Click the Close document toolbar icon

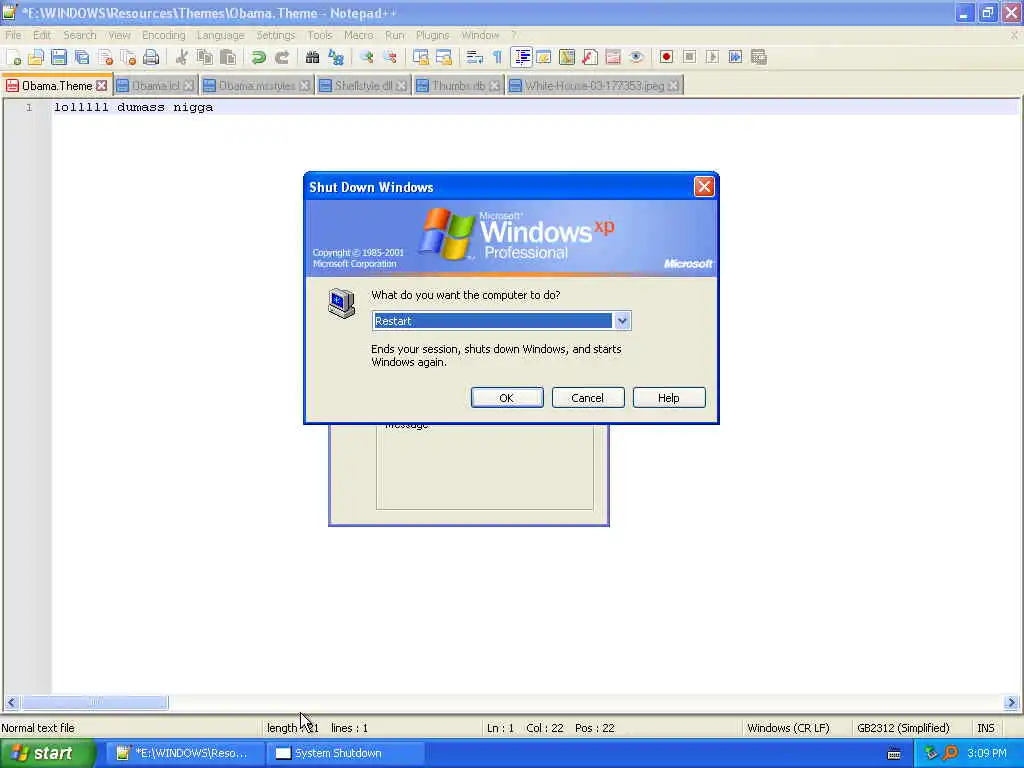[x=105, y=57]
